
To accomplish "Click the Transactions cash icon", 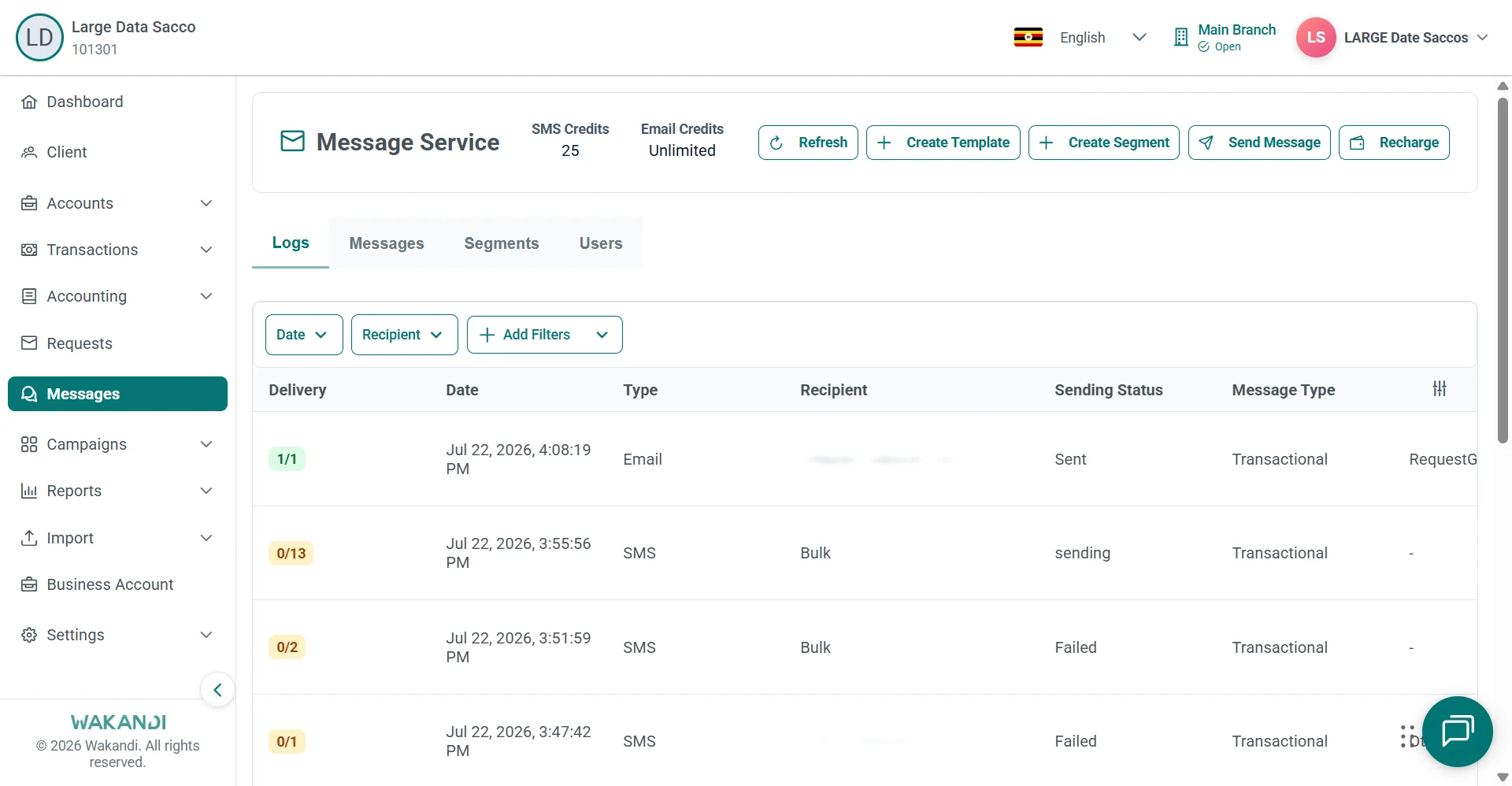I will [29, 250].
